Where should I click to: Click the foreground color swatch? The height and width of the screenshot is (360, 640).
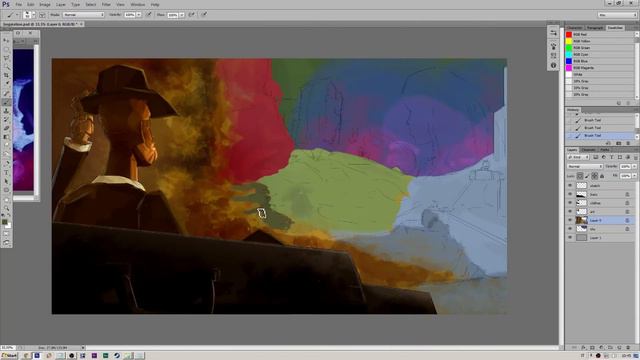[x=4, y=222]
